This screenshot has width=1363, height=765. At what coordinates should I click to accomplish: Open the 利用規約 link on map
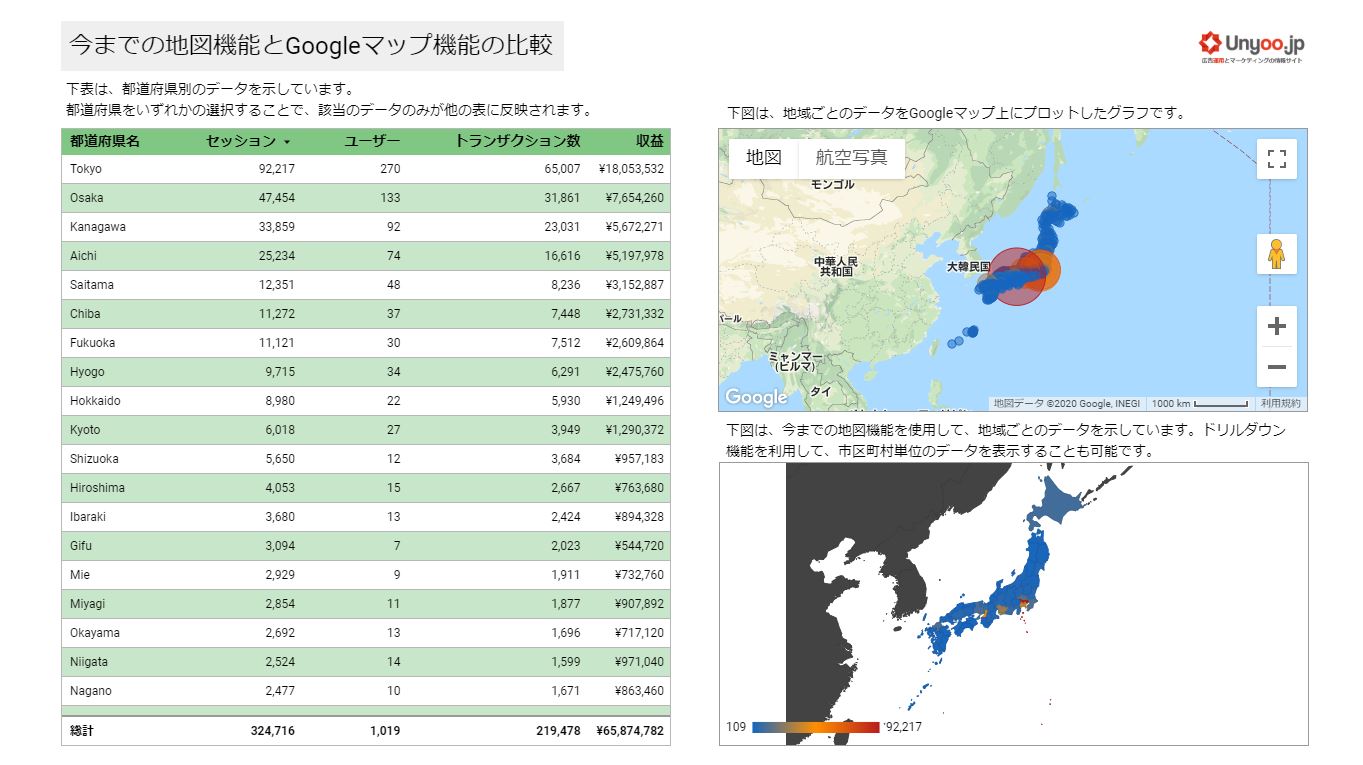click(x=1280, y=403)
